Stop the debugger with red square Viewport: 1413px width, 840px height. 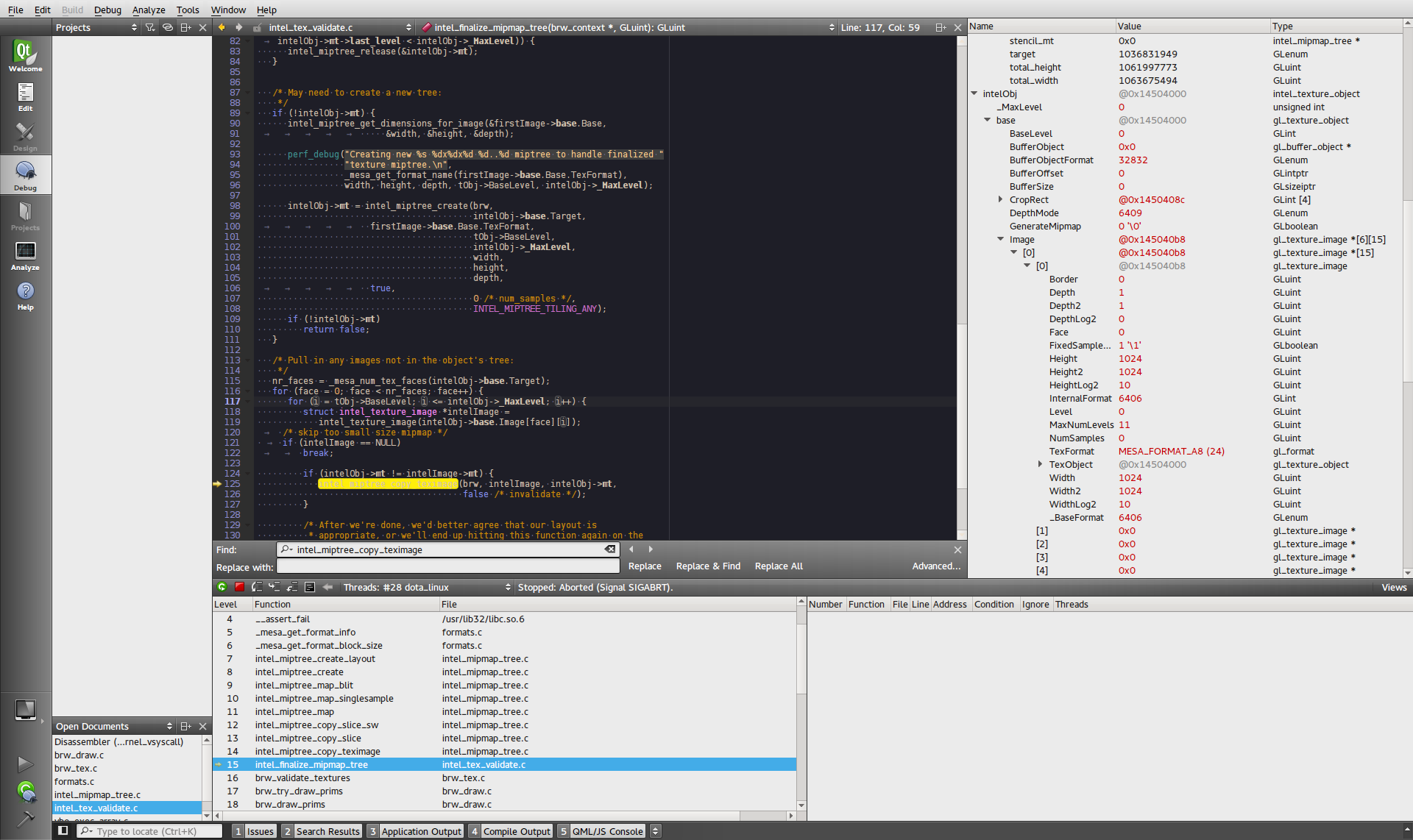pos(239,587)
